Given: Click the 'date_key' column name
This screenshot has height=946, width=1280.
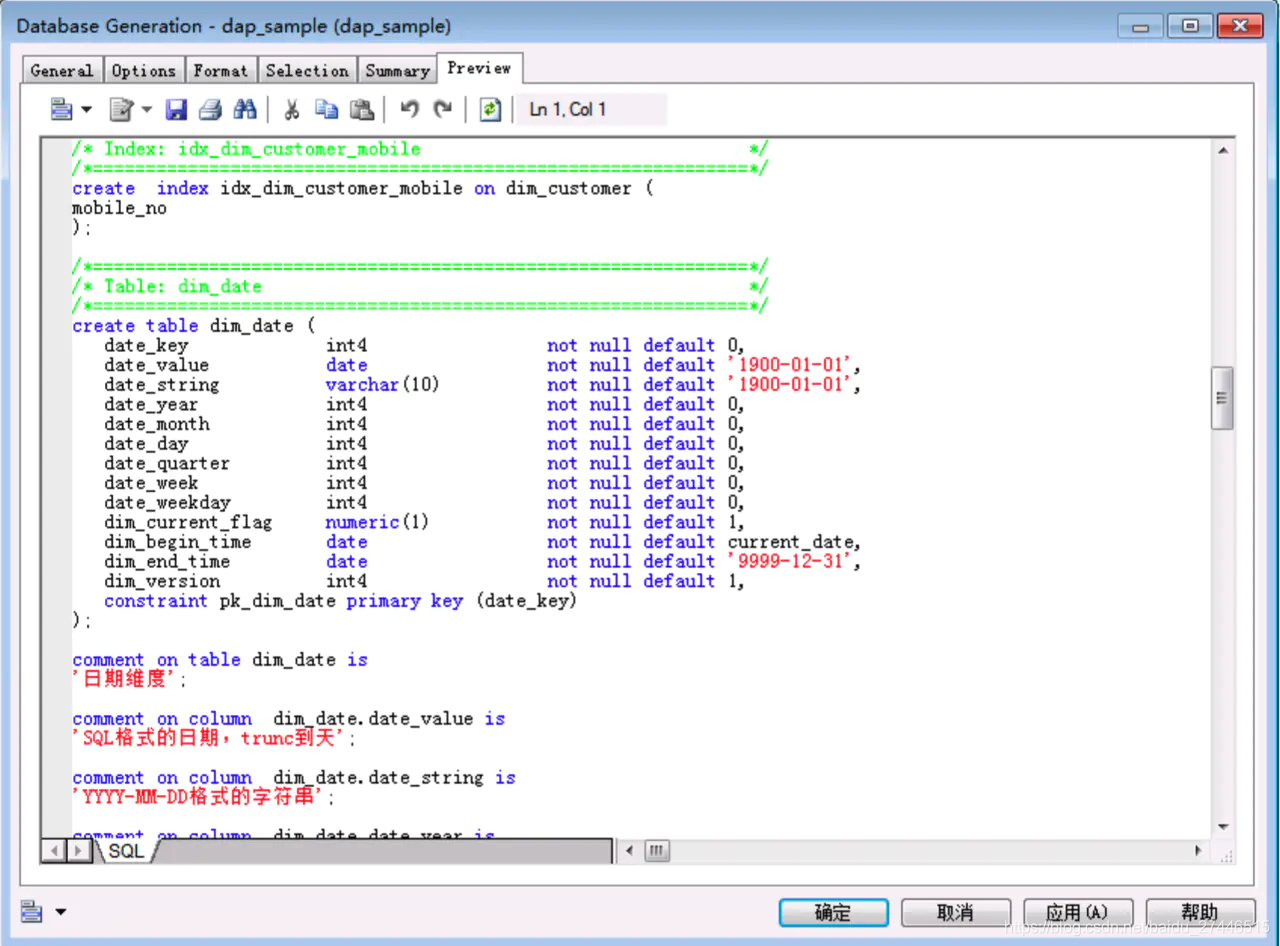Looking at the screenshot, I should point(146,346).
